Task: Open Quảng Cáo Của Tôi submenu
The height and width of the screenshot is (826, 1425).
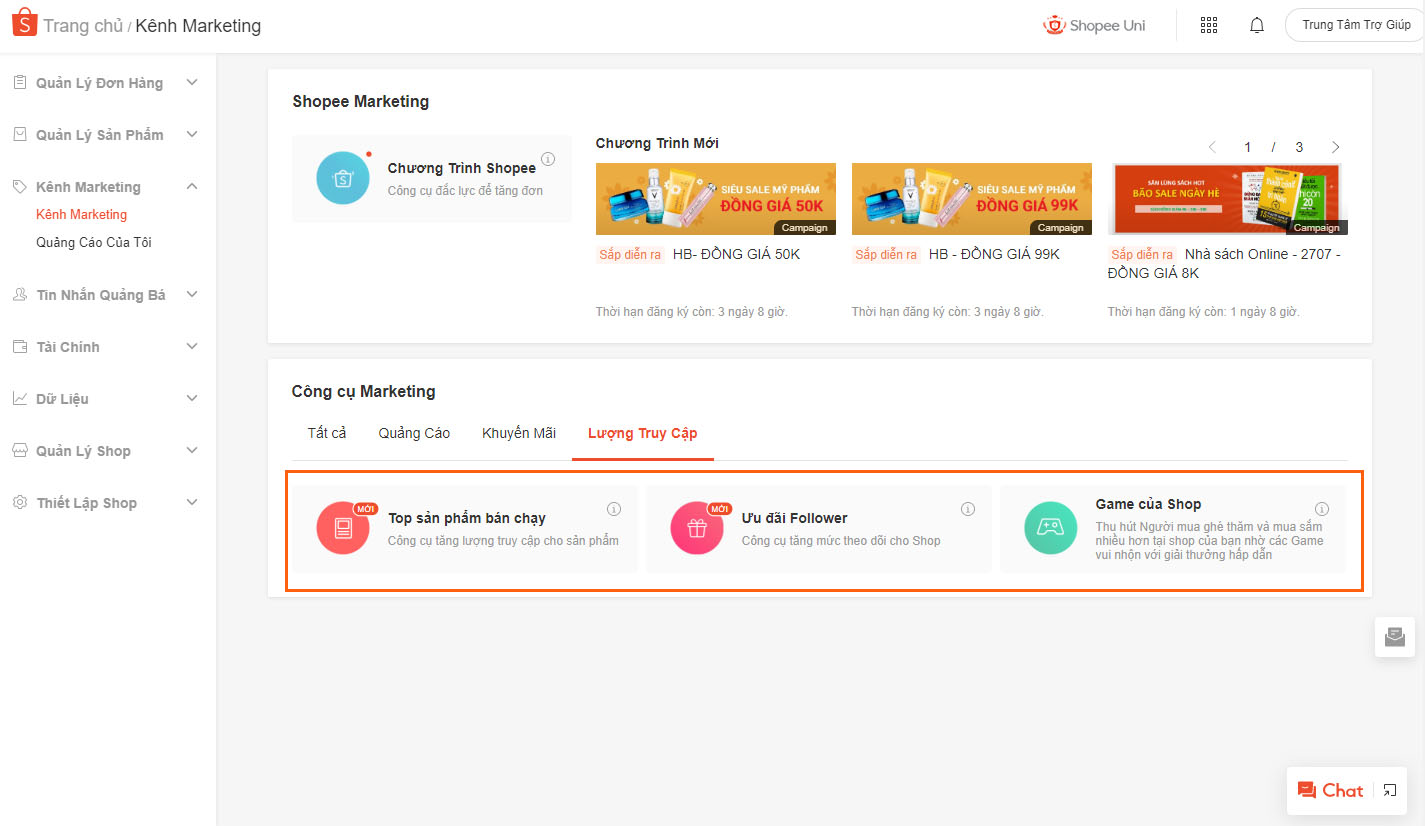Action: pos(94,242)
